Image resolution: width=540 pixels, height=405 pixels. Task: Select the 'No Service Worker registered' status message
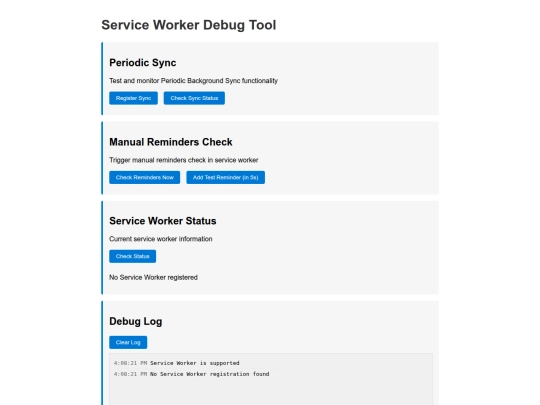[x=153, y=277]
